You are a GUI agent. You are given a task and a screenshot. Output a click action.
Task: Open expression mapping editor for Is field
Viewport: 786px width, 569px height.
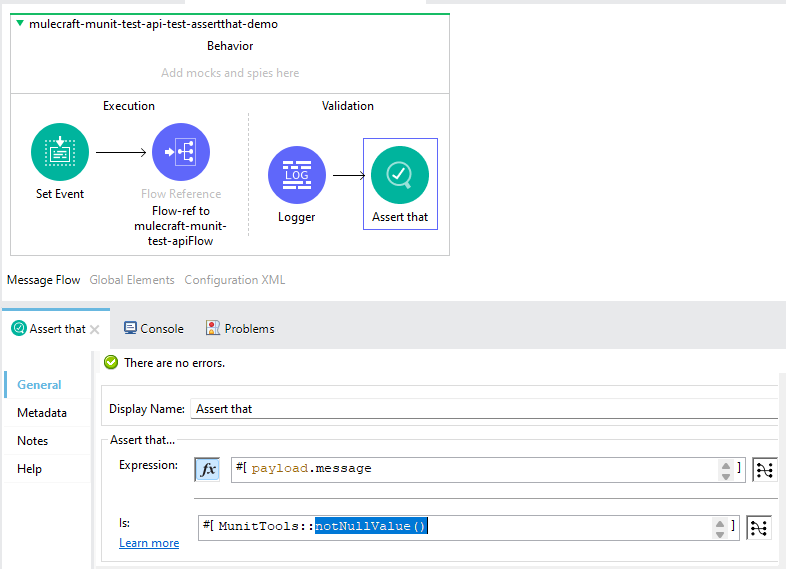coord(759,527)
